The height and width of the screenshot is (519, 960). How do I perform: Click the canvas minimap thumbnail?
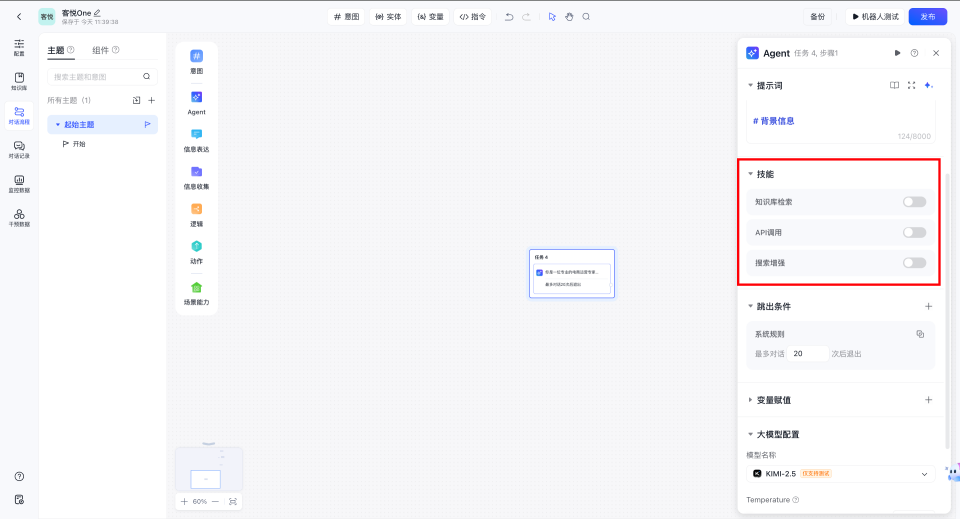tap(209, 469)
